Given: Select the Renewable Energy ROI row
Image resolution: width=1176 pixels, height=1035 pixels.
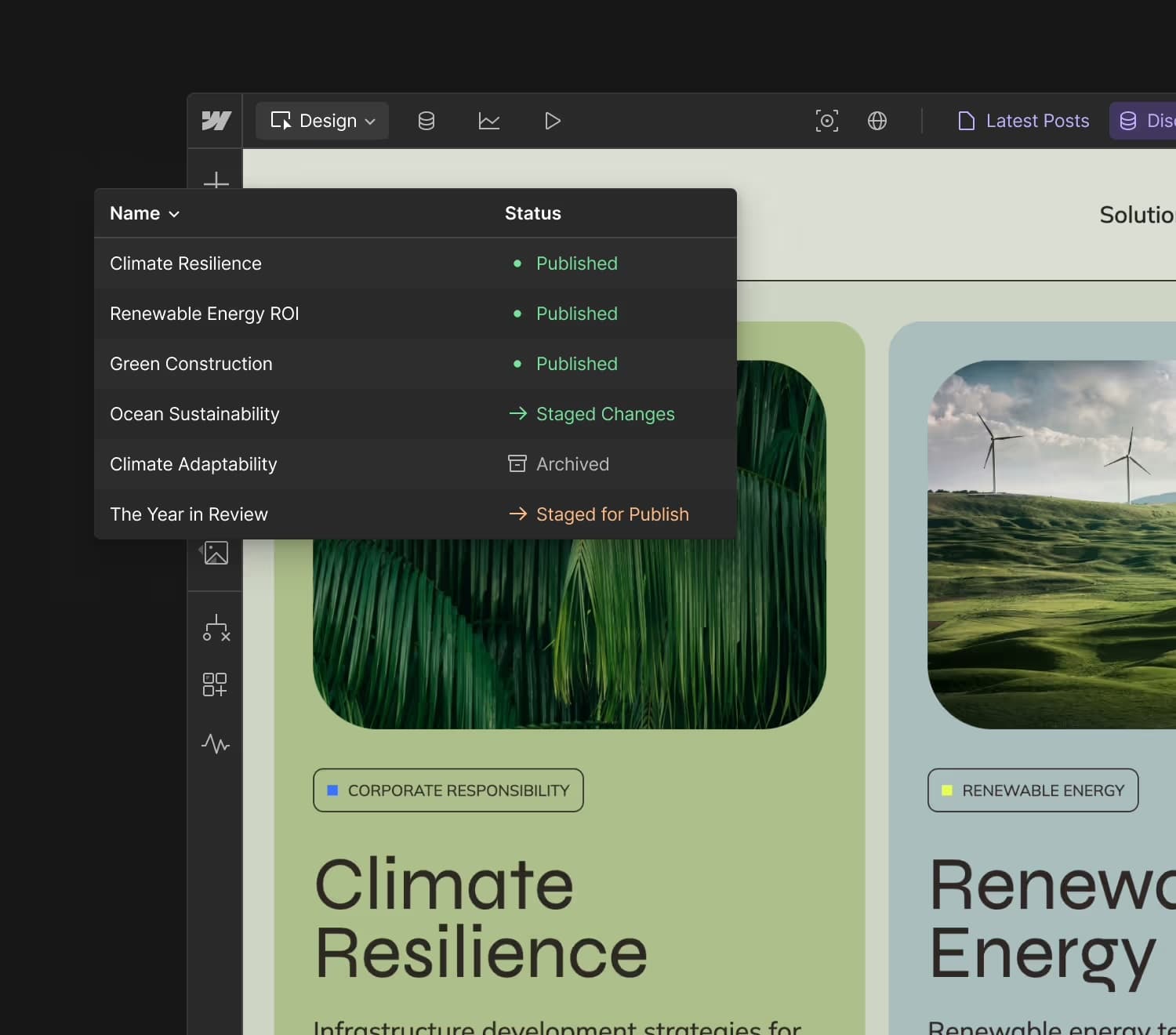Looking at the screenshot, I should (416, 314).
